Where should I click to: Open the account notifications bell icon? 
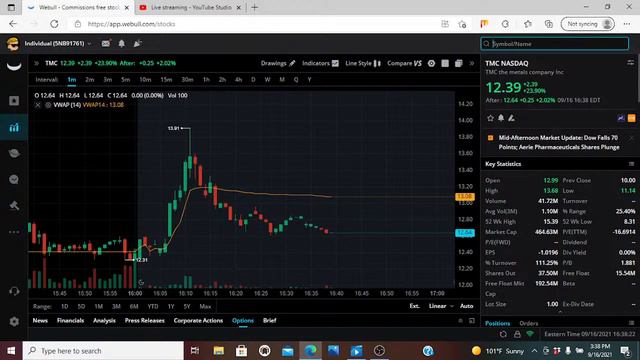coord(122,43)
